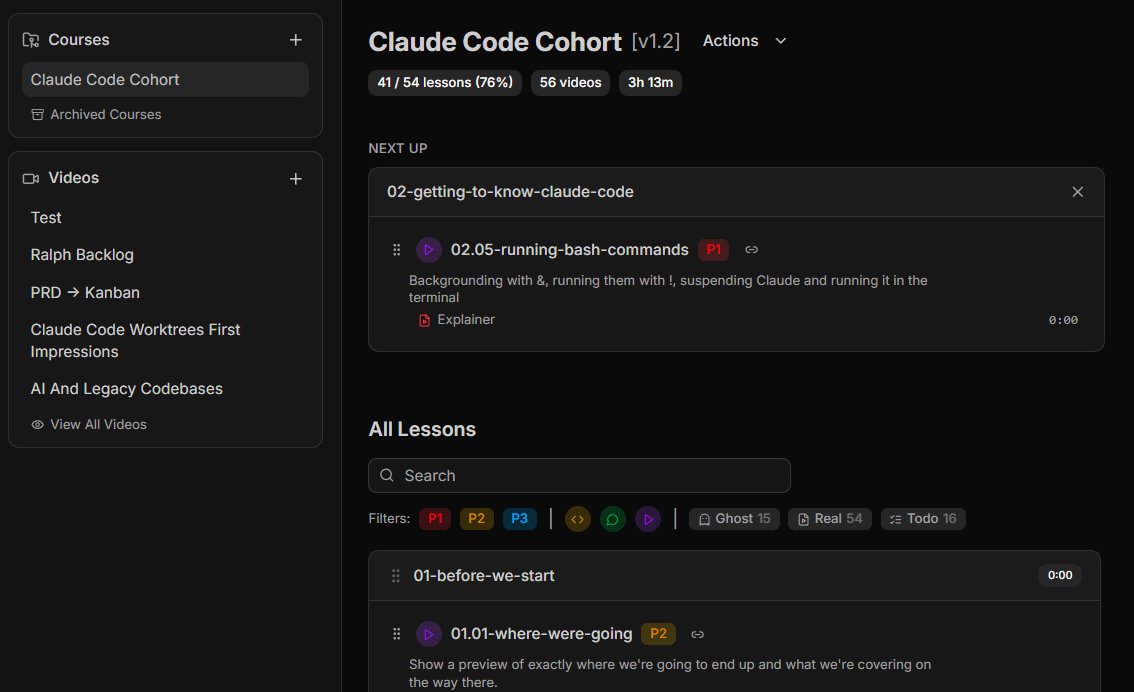Open the AI And Legacy Codebases video
The height and width of the screenshot is (692, 1134).
point(127,388)
